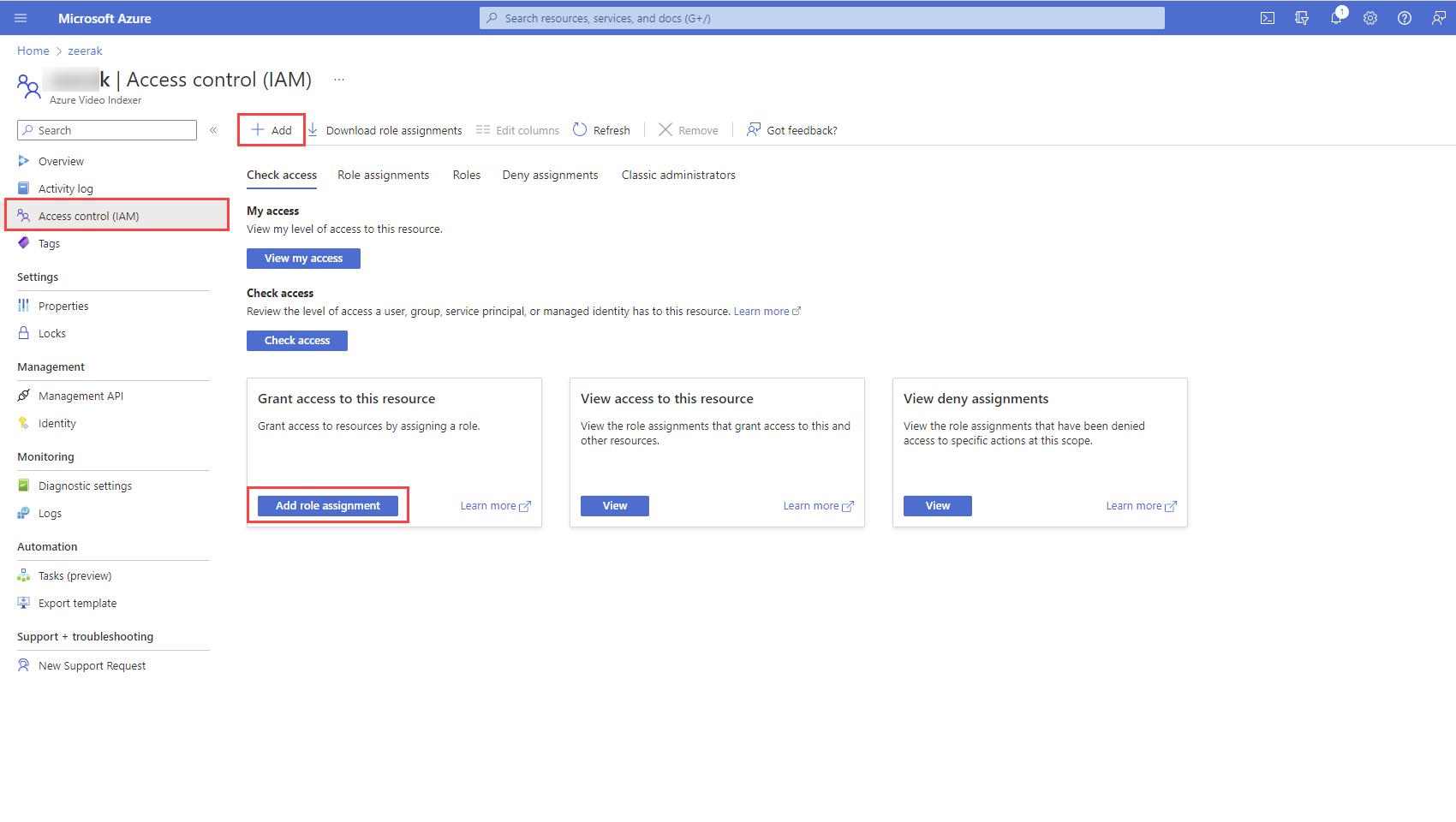This screenshot has width=1456, height=822.
Task: Open the notifications bell
Action: click(1336, 18)
